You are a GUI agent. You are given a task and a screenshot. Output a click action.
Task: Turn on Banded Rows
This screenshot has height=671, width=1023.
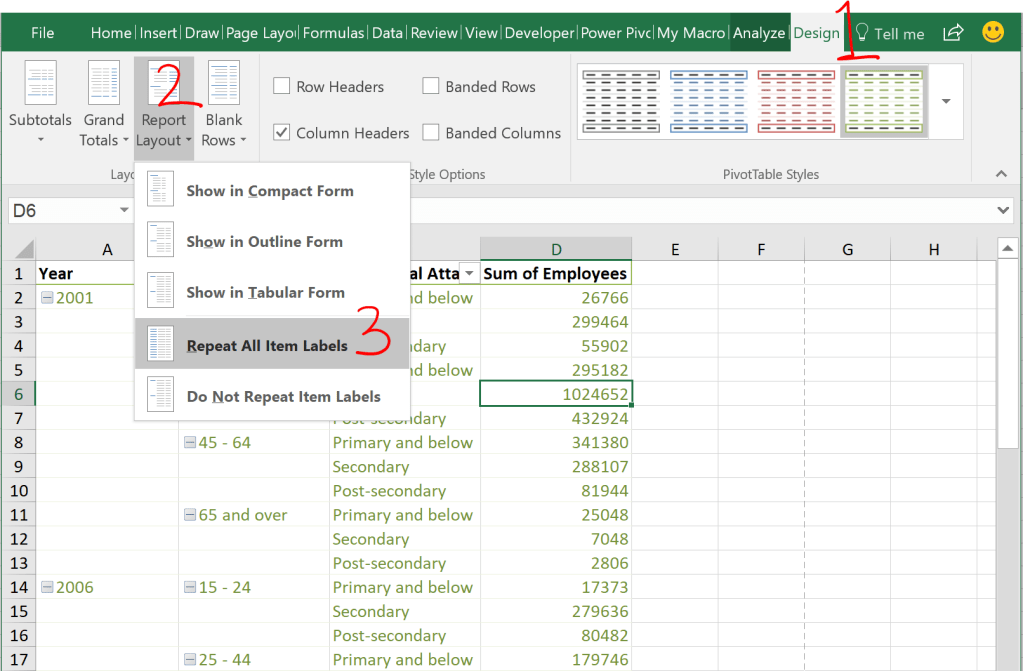click(x=431, y=86)
